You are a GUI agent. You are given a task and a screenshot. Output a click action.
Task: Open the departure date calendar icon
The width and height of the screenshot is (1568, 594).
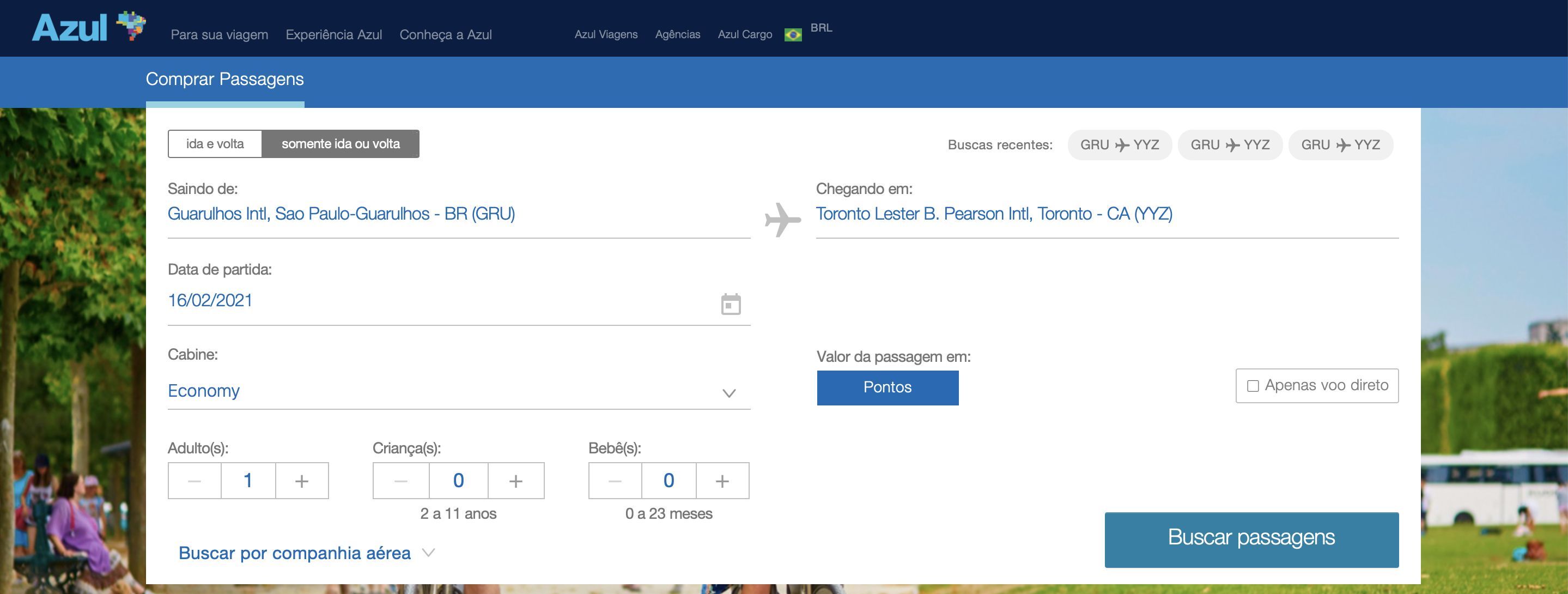click(x=731, y=304)
